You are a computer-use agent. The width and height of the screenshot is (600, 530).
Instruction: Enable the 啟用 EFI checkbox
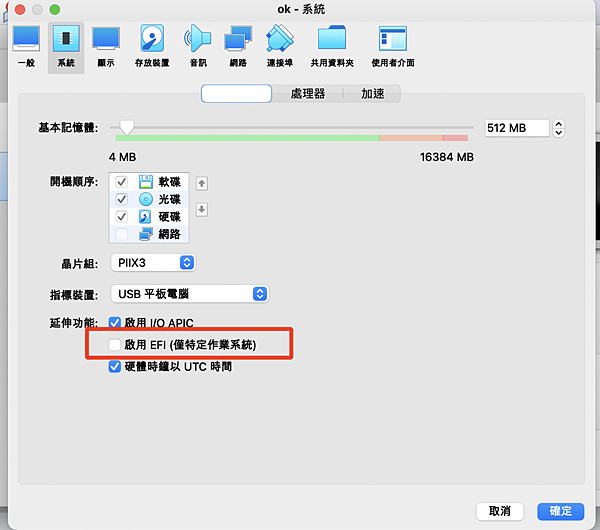point(114,344)
